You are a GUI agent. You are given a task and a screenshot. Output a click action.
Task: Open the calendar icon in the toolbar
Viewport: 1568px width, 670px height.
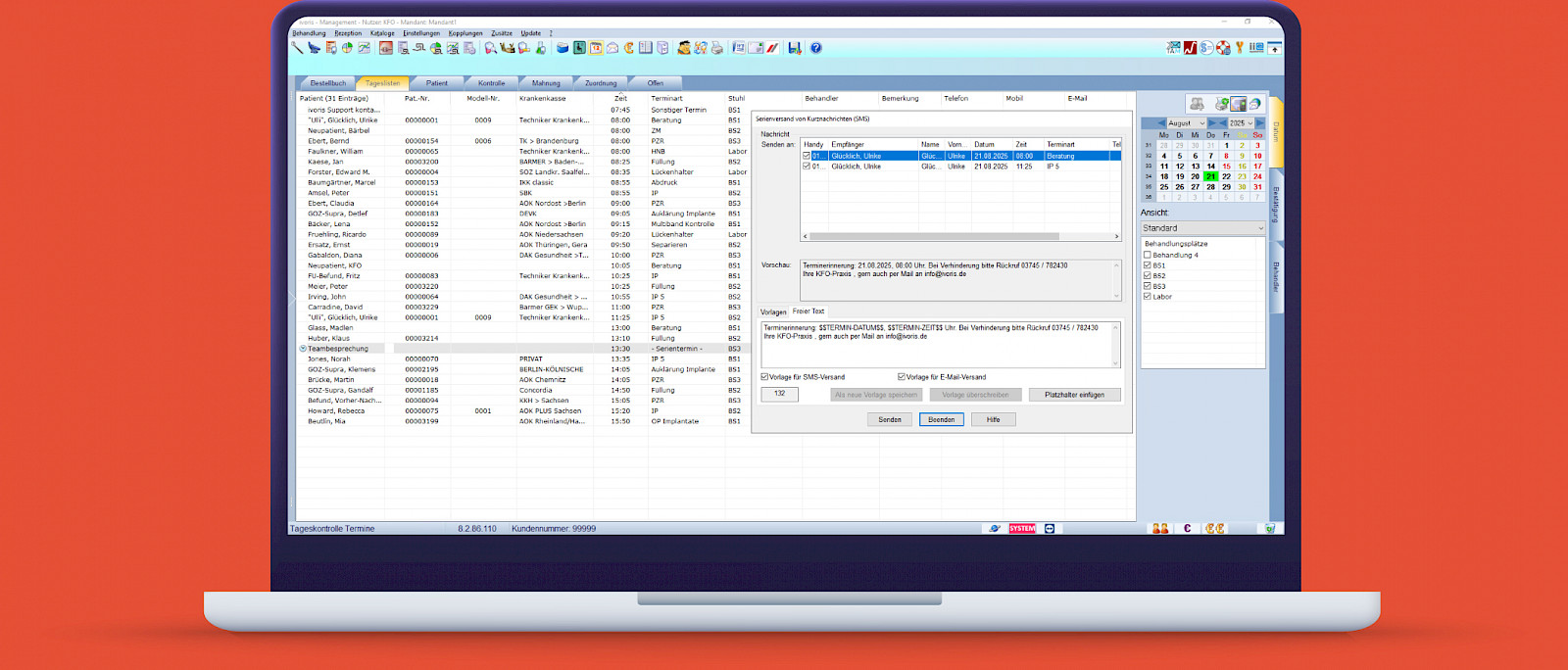point(595,48)
